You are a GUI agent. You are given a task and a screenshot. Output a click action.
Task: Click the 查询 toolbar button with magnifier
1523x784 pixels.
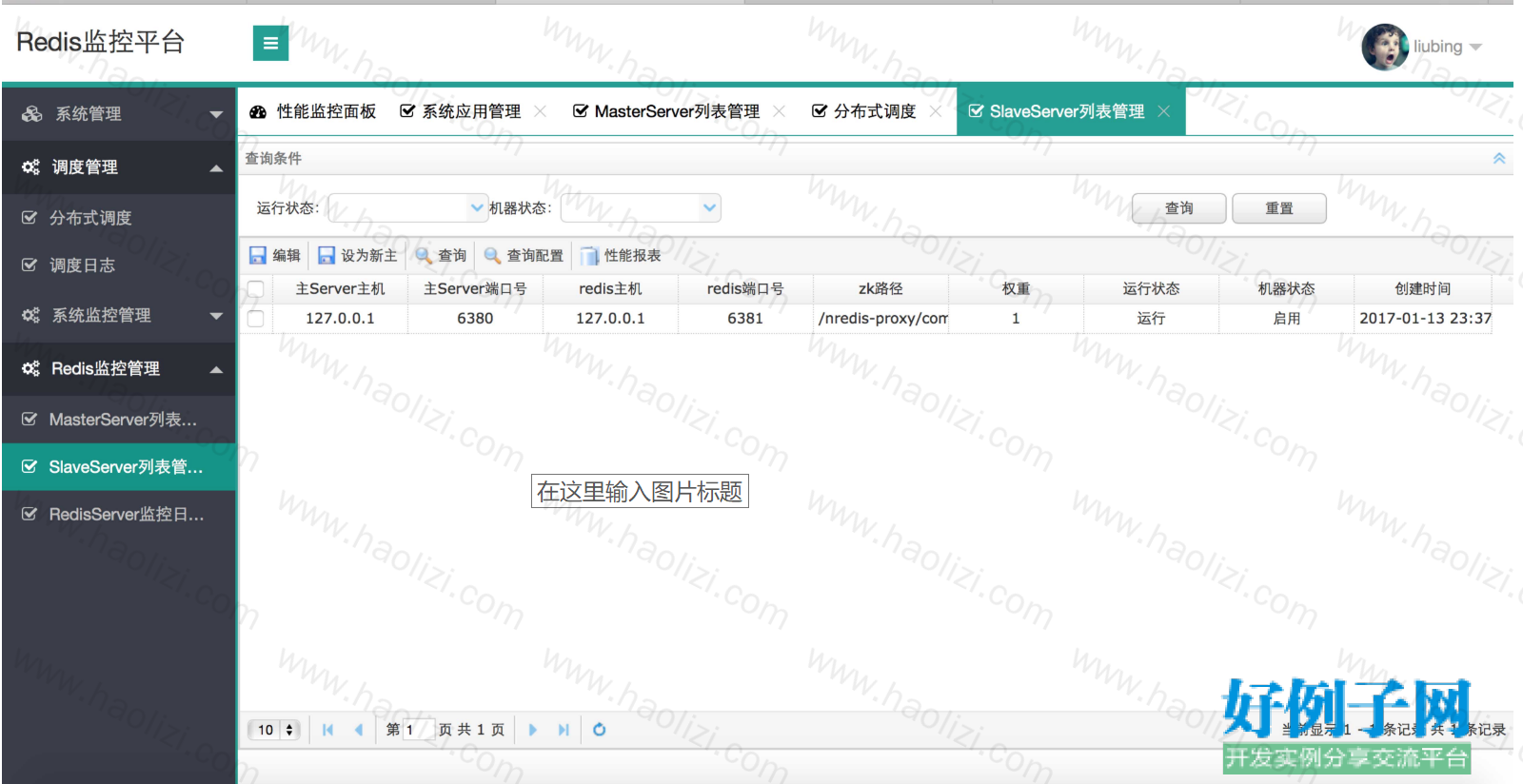pyautogui.click(x=442, y=255)
